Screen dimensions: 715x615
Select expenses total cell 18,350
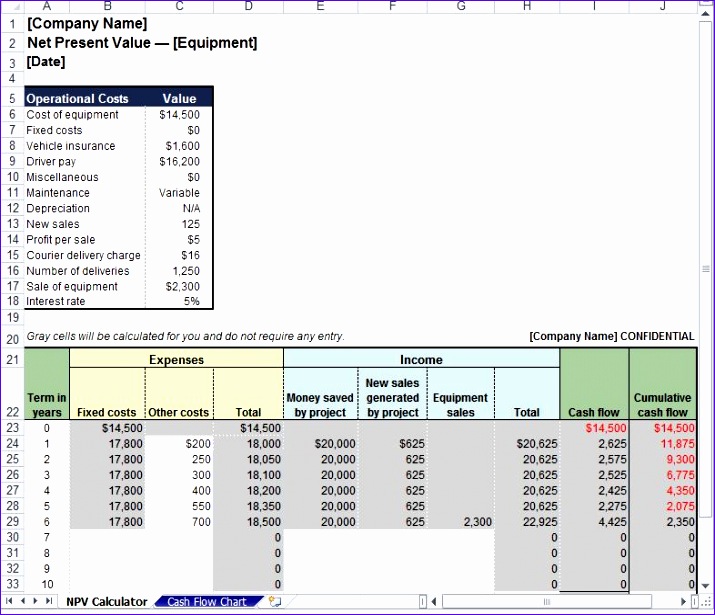point(248,506)
